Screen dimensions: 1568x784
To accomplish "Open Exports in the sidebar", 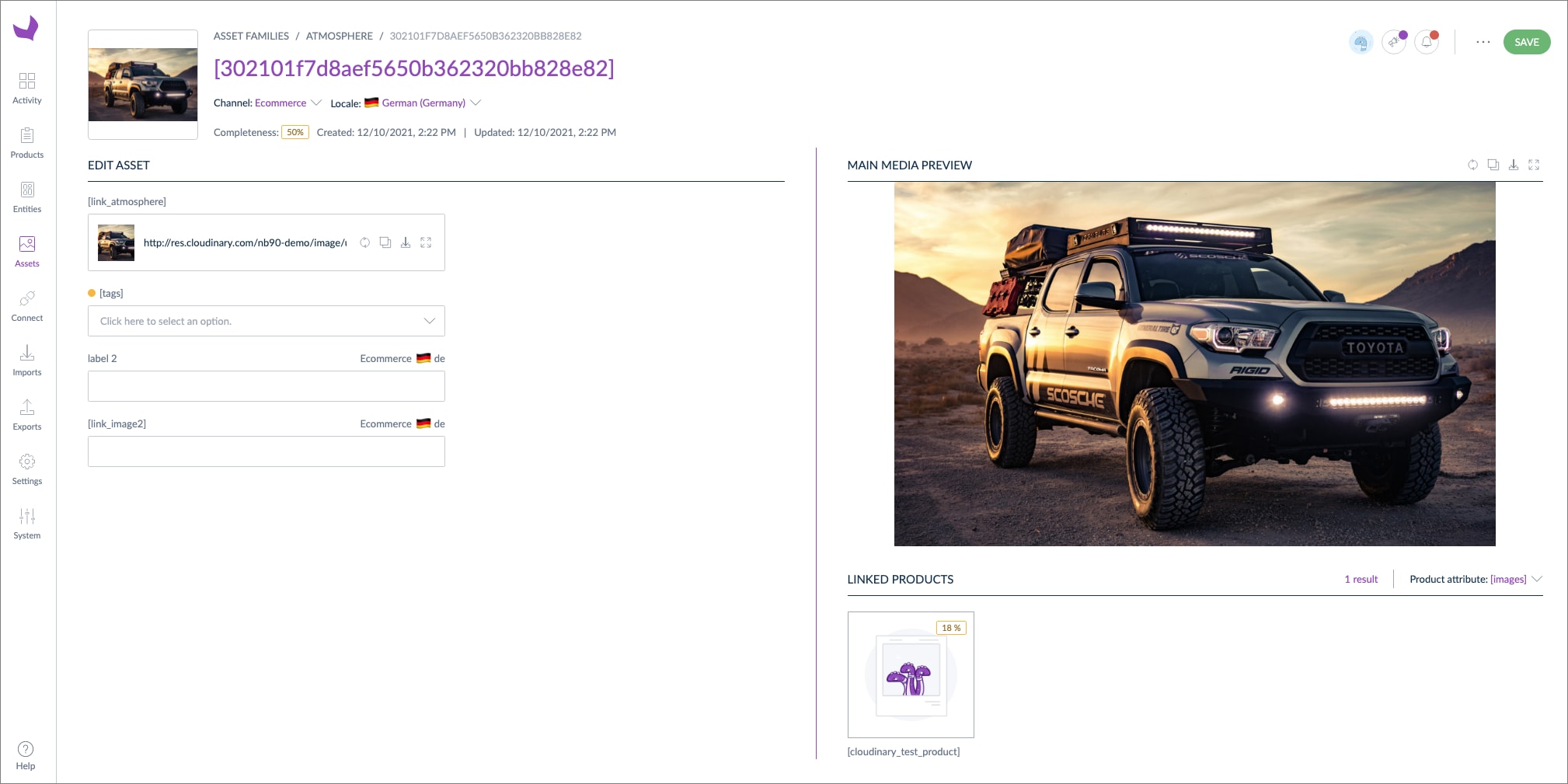I will pyautogui.click(x=27, y=415).
